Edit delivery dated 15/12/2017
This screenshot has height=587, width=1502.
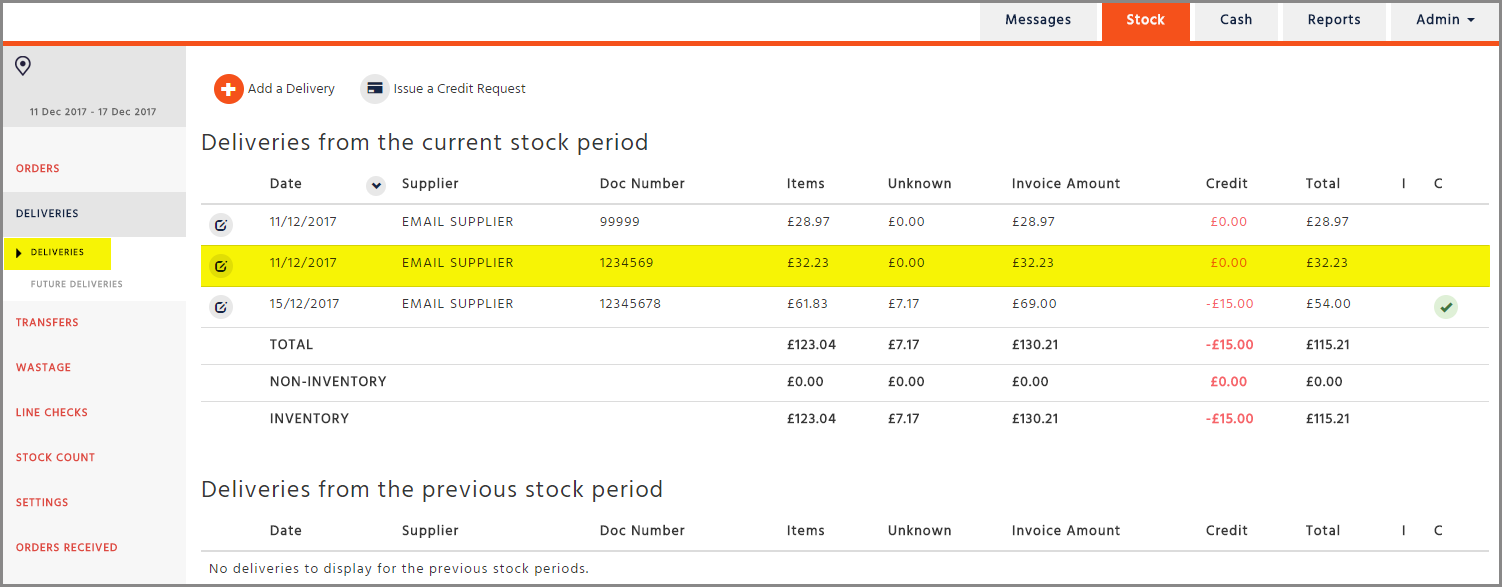click(221, 306)
